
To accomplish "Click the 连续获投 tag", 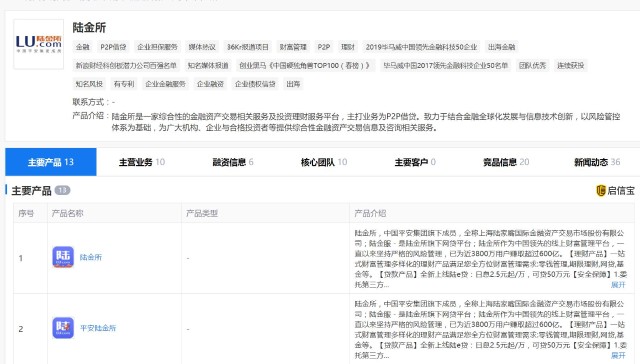I will tap(571, 65).
